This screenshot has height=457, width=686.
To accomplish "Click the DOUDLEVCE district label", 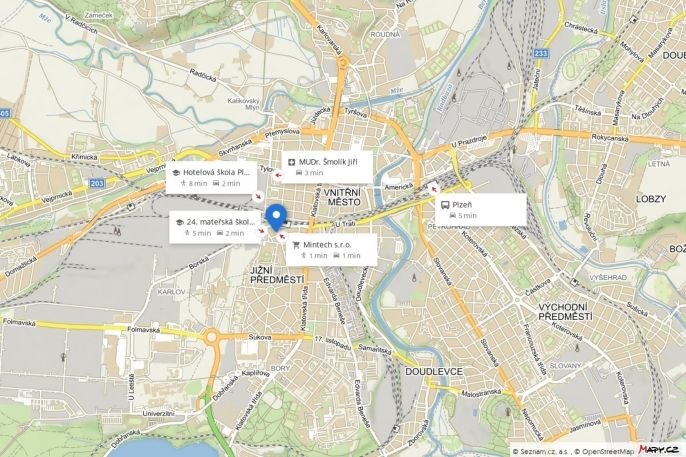I will [434, 372].
